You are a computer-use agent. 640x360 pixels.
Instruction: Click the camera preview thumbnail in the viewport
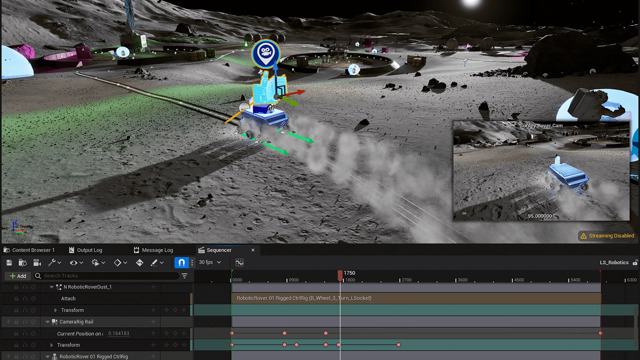[x=541, y=171]
